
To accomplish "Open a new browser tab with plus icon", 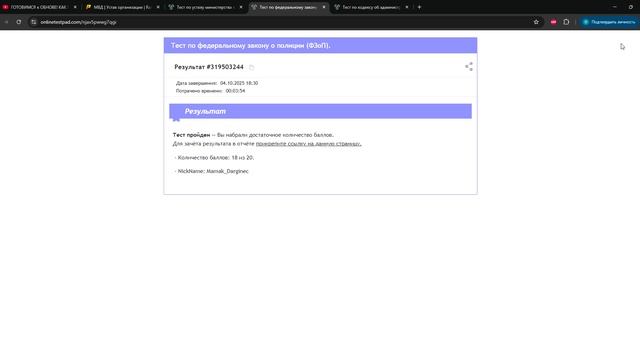I will click(x=419, y=7).
